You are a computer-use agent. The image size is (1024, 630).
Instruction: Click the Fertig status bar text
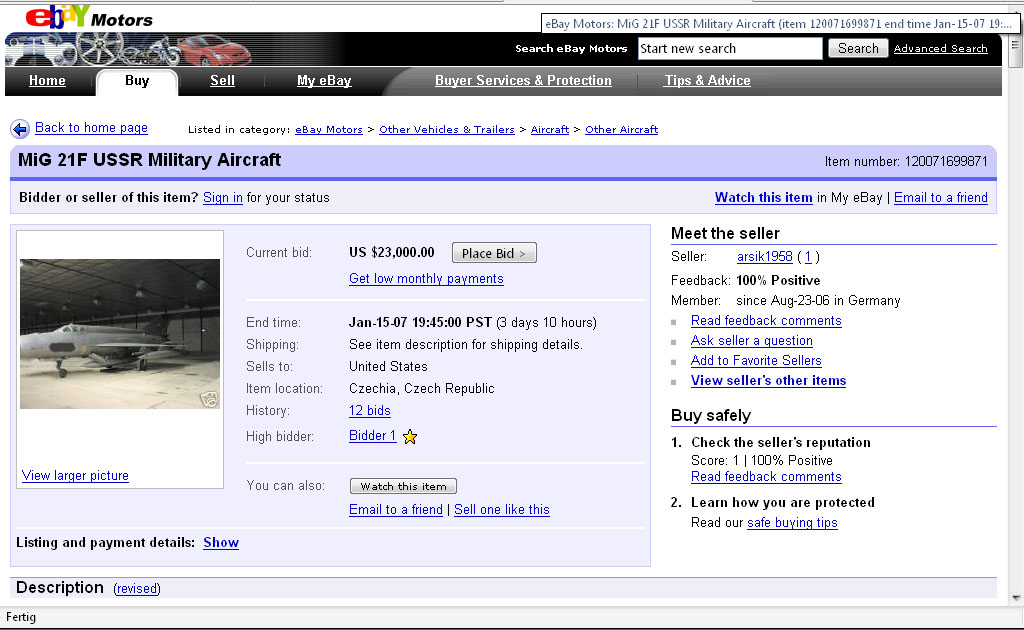[x=21, y=617]
